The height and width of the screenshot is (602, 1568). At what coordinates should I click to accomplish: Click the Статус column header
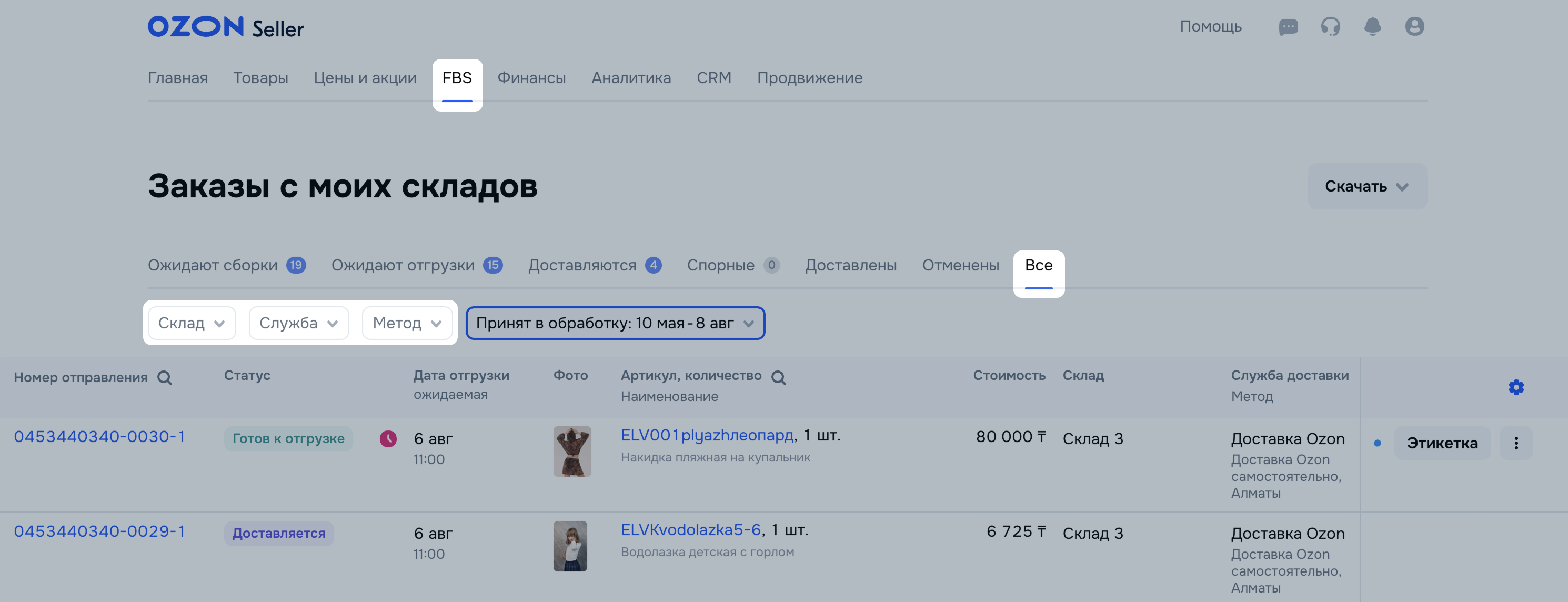tap(247, 376)
